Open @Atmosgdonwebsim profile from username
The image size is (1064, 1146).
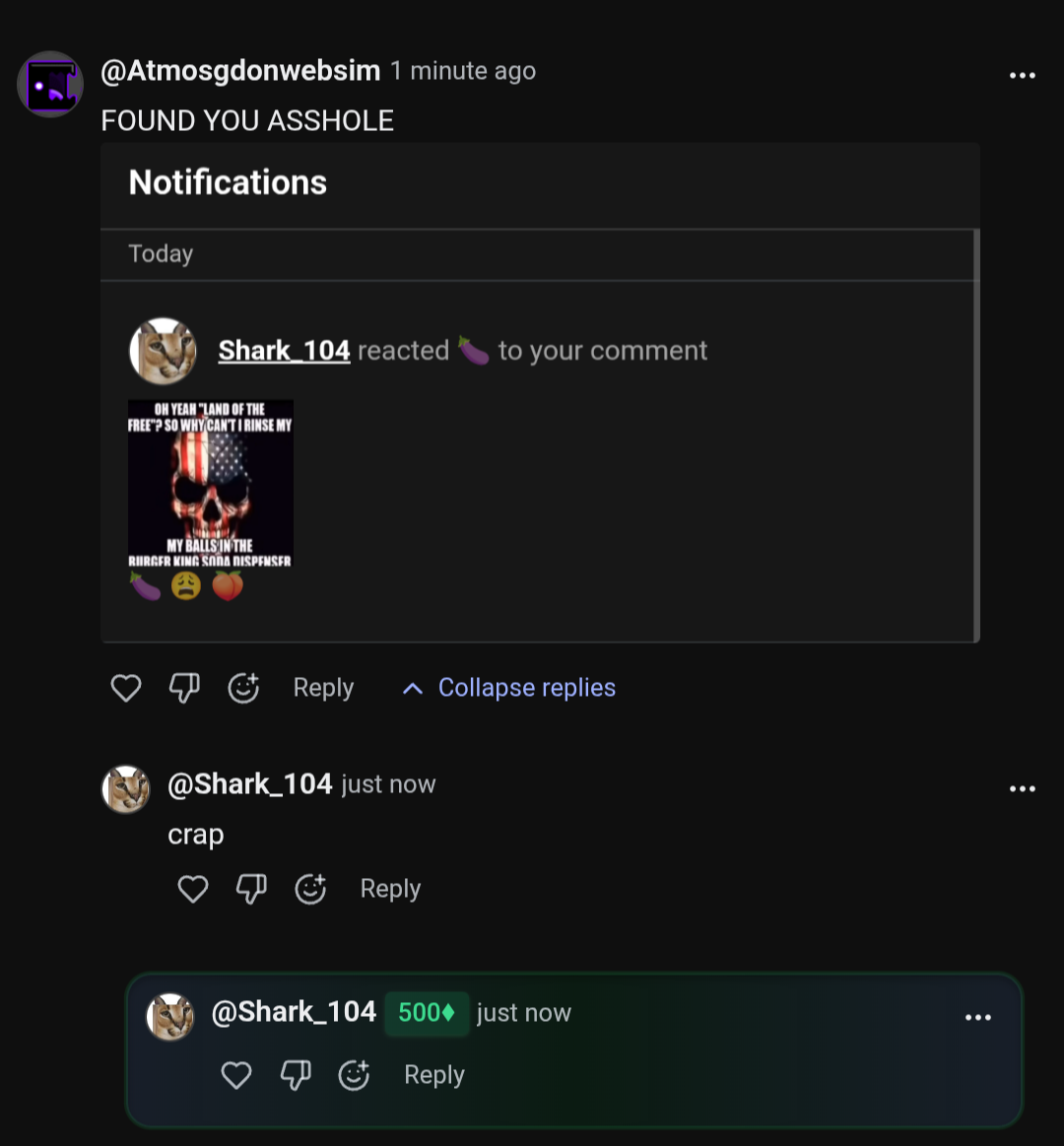(240, 71)
